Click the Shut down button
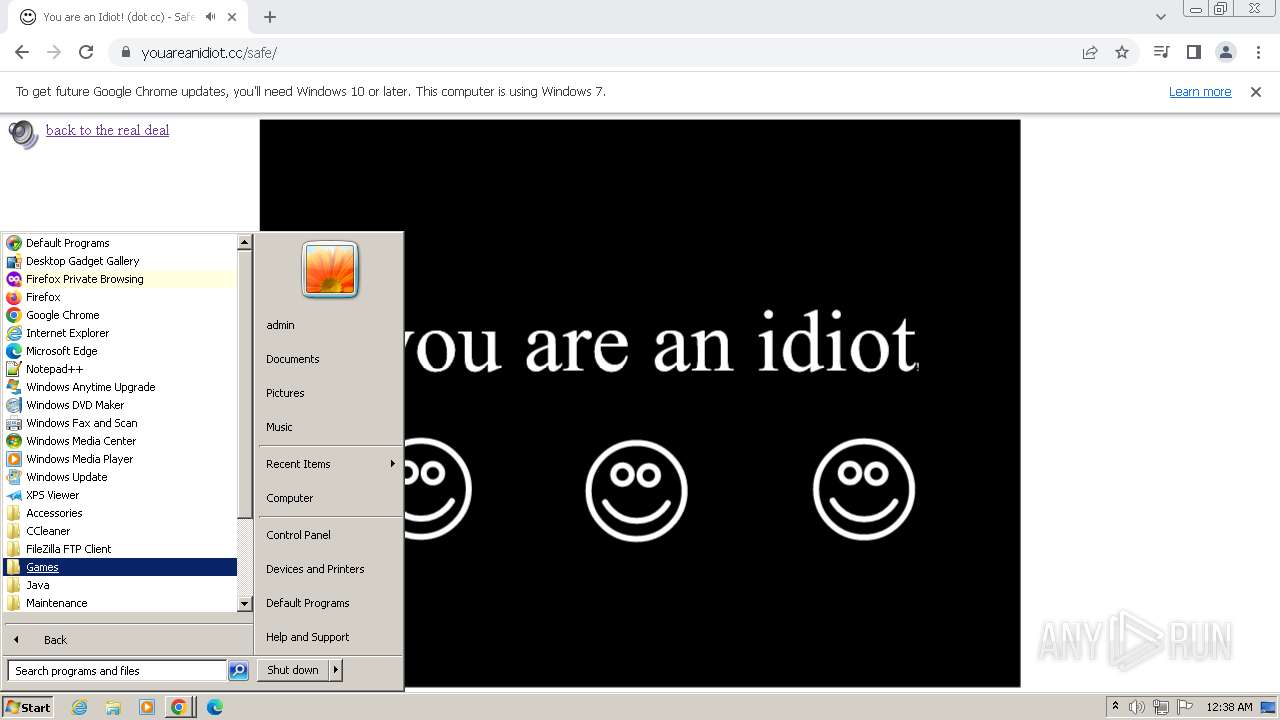The width and height of the screenshot is (1280, 720). point(293,670)
